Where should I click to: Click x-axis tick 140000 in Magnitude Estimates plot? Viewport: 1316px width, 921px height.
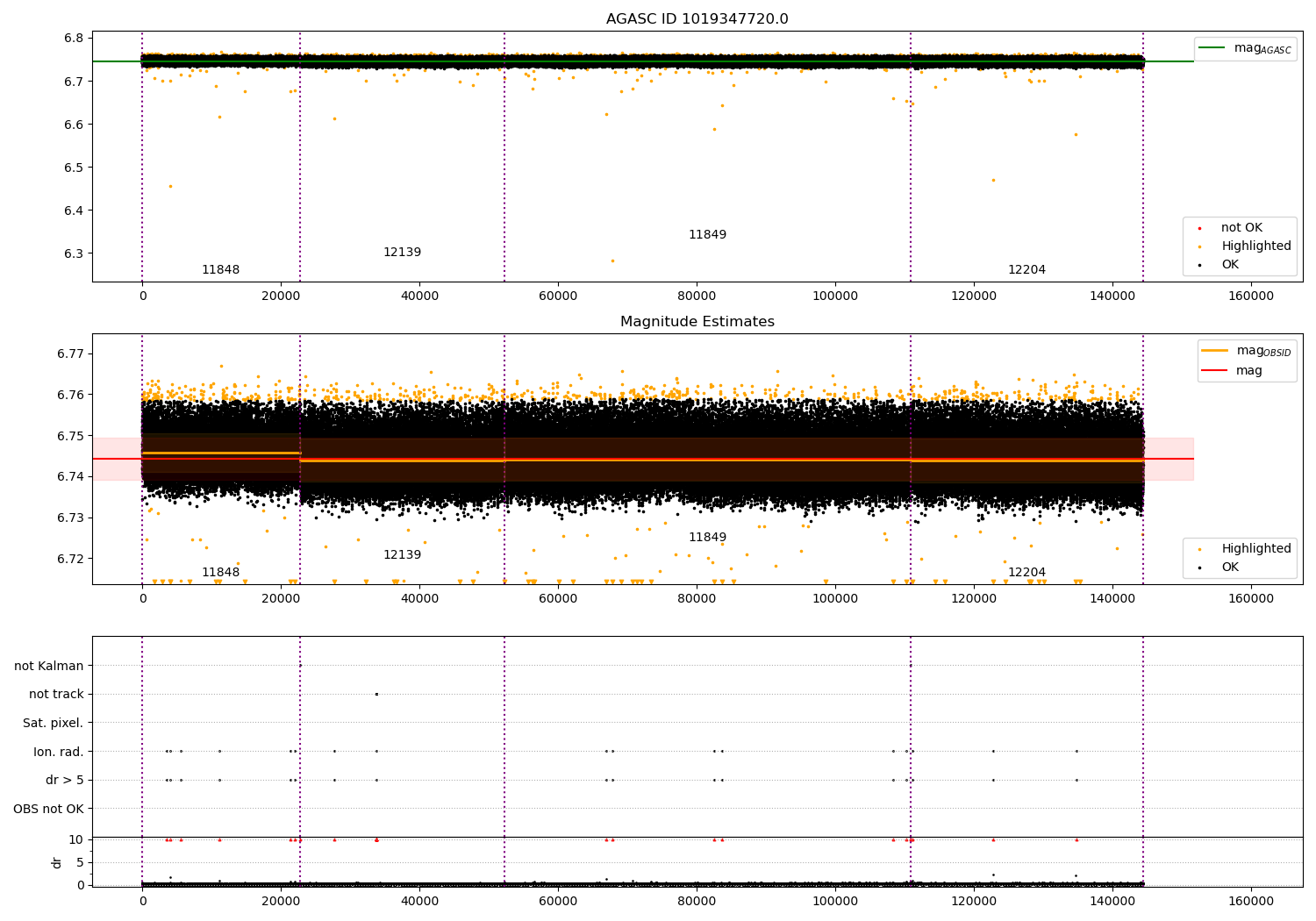(x=1112, y=598)
